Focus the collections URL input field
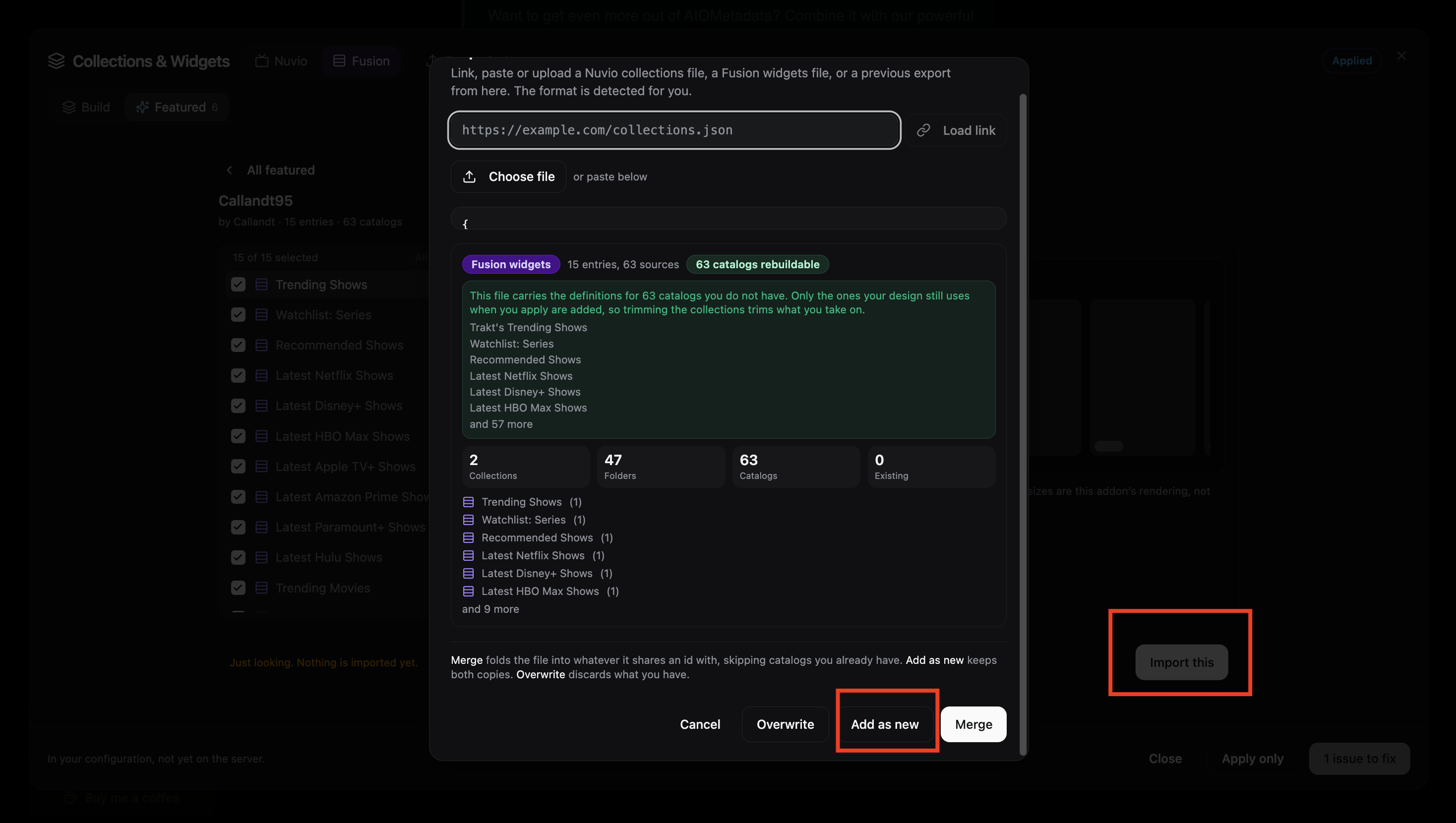The image size is (1456, 823). click(x=674, y=130)
